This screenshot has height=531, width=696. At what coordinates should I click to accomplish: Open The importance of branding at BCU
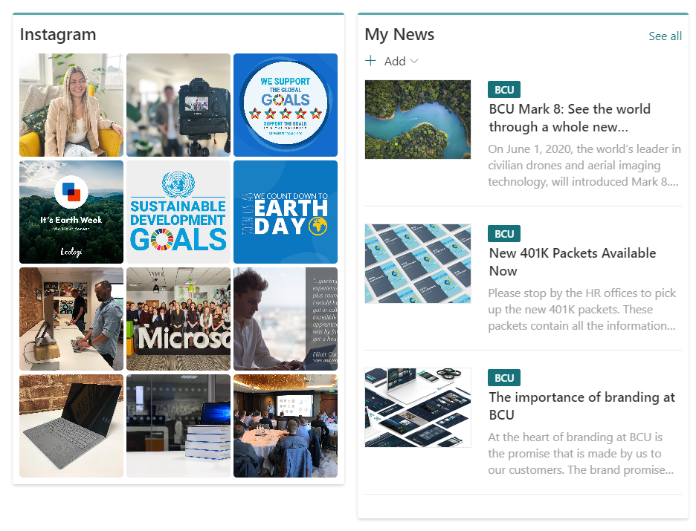pyautogui.click(x=581, y=406)
